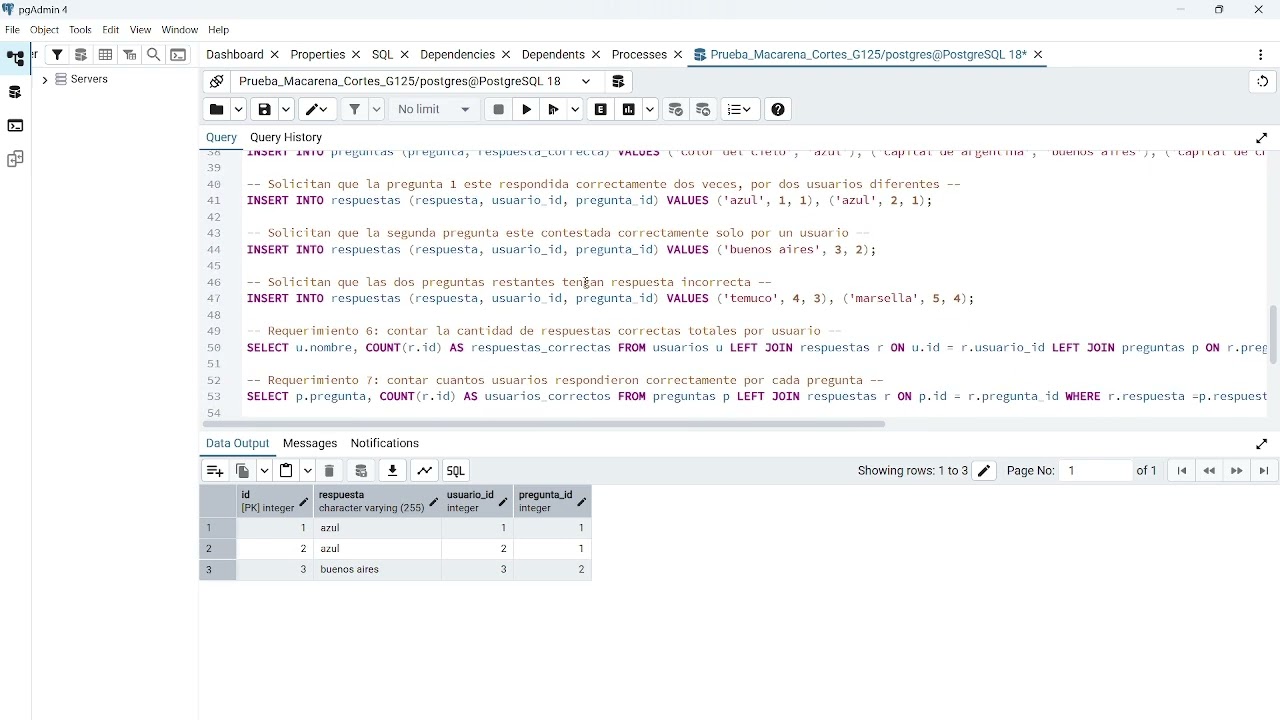
Task: Click the Explain icon
Action: [x=602, y=110]
